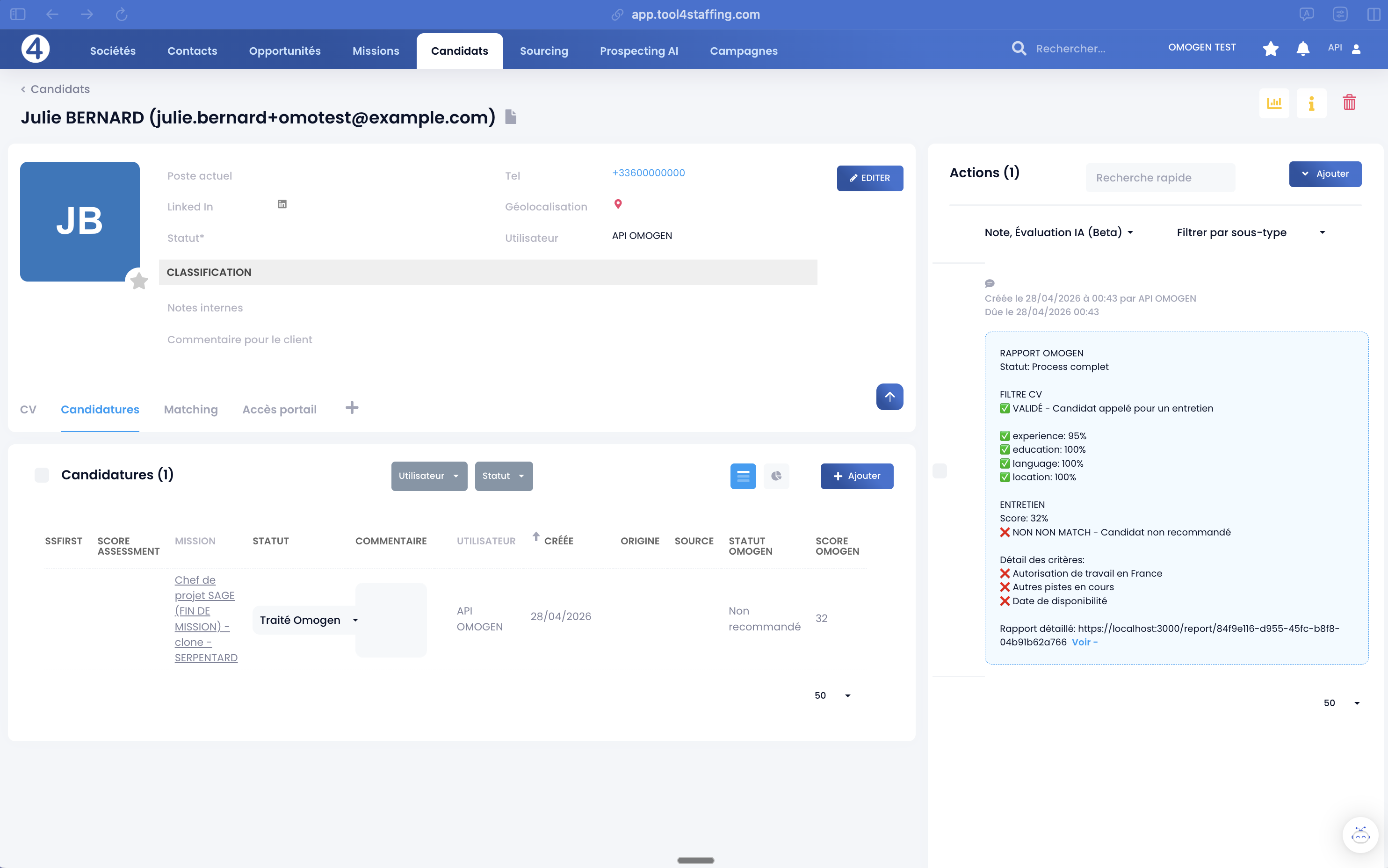Open Statut filter dropdown
Screen dimensions: 1388x868
pos(503,476)
